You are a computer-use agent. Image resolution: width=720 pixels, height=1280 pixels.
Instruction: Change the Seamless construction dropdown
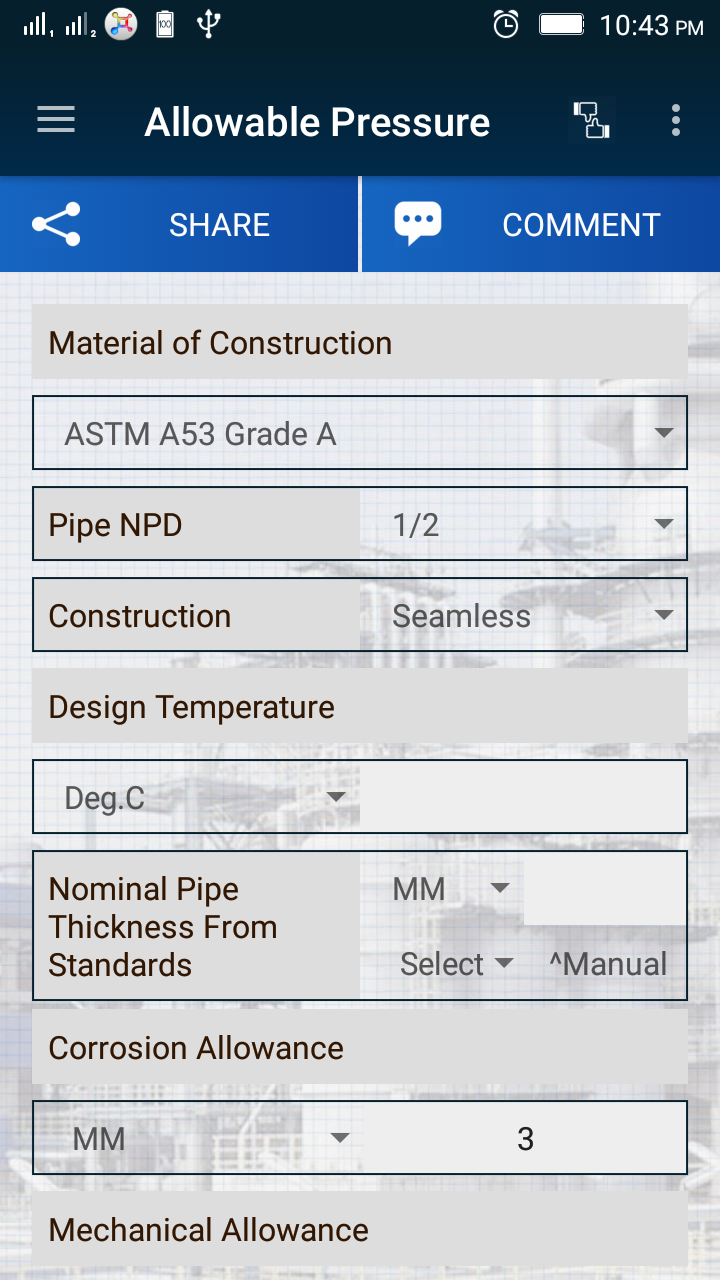tap(523, 615)
